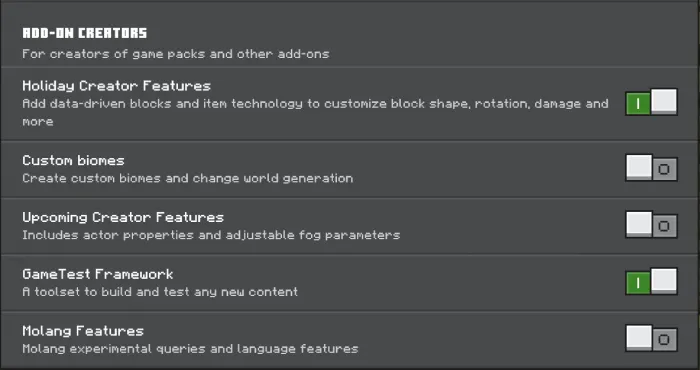
Task: Click the Upcoming Creator Features title
Action: pos(123,217)
